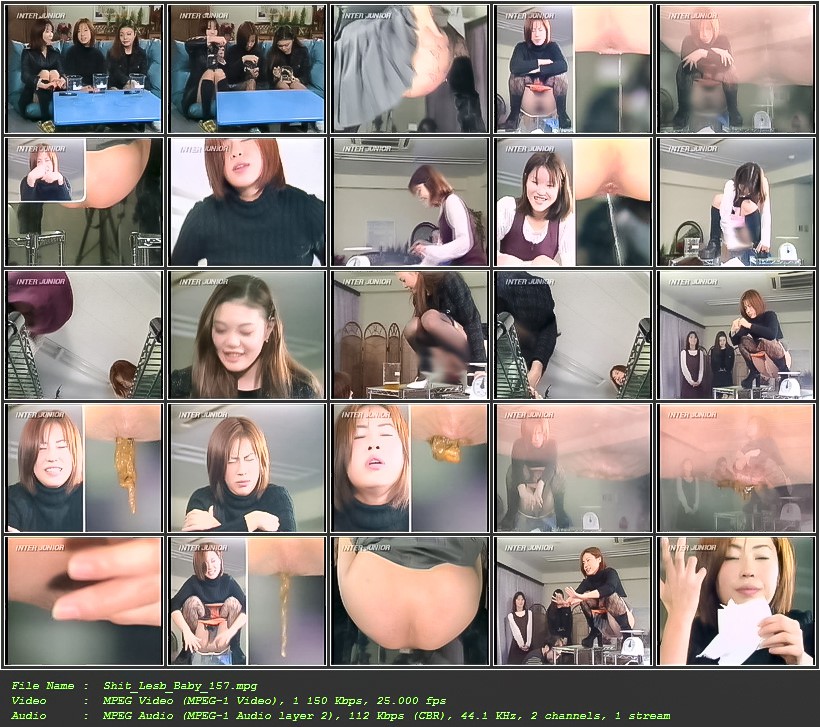Click the file name Shit_Lesb_Baby_157.mpg text
Viewport: 820px width, 727px height.
(180, 686)
